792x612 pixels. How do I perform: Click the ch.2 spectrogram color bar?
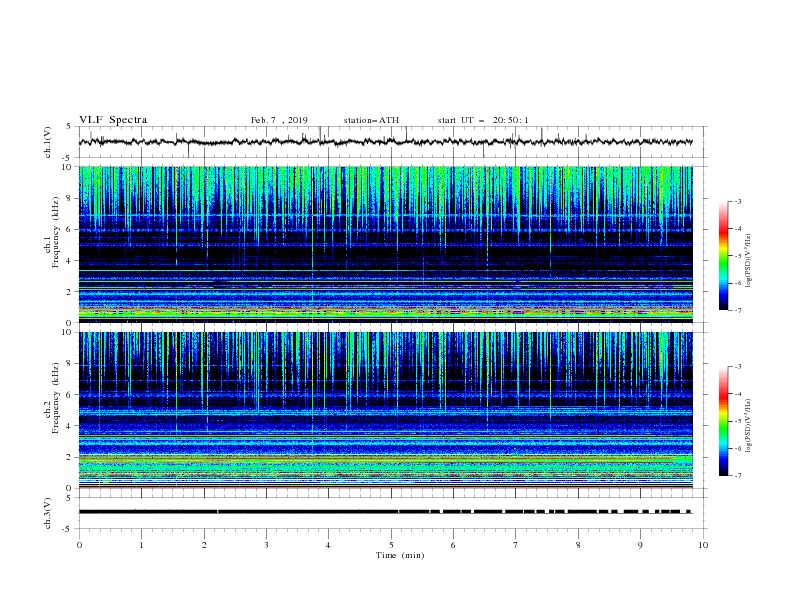[x=724, y=421]
